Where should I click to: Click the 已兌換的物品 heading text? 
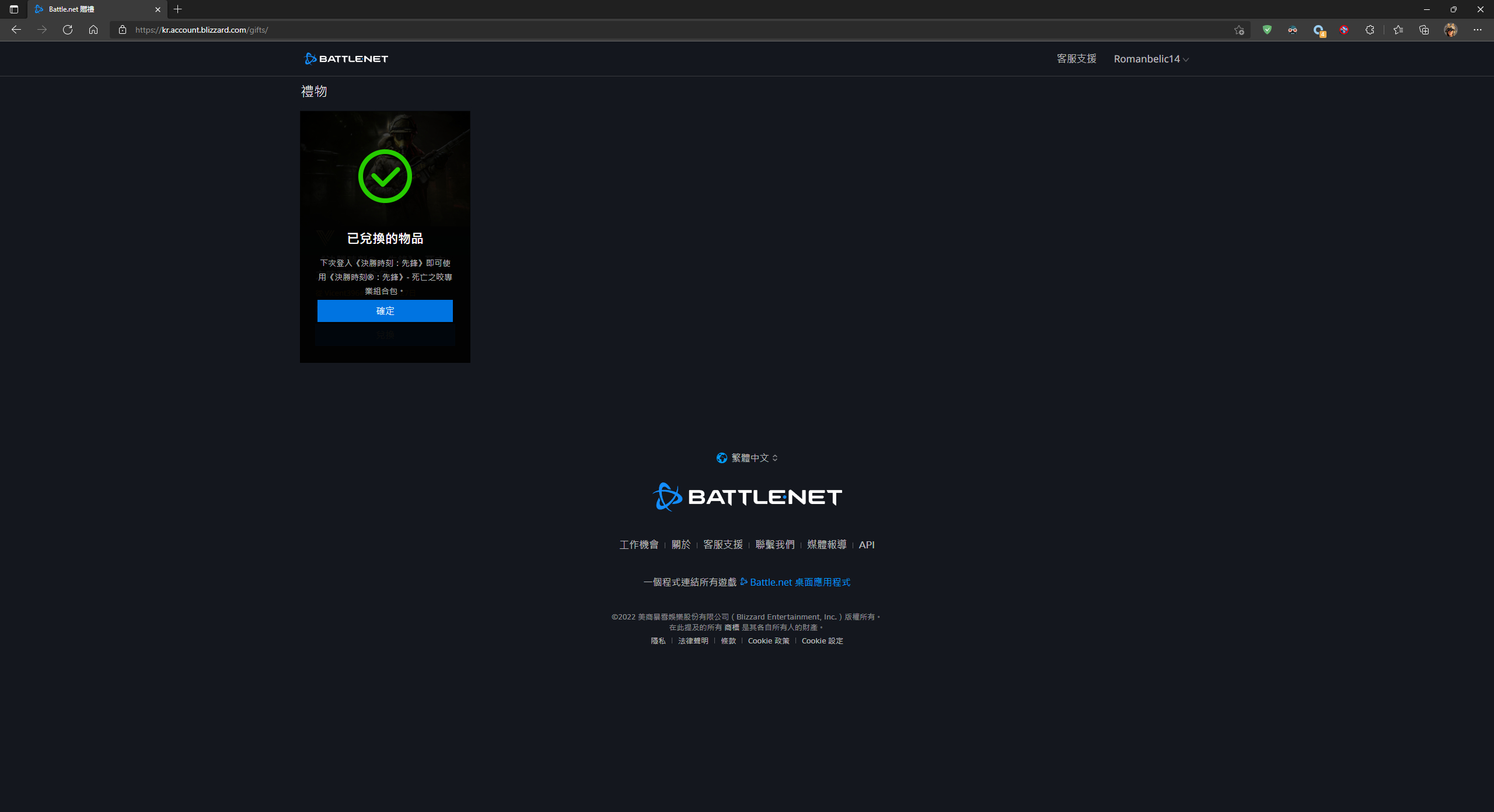click(385, 238)
